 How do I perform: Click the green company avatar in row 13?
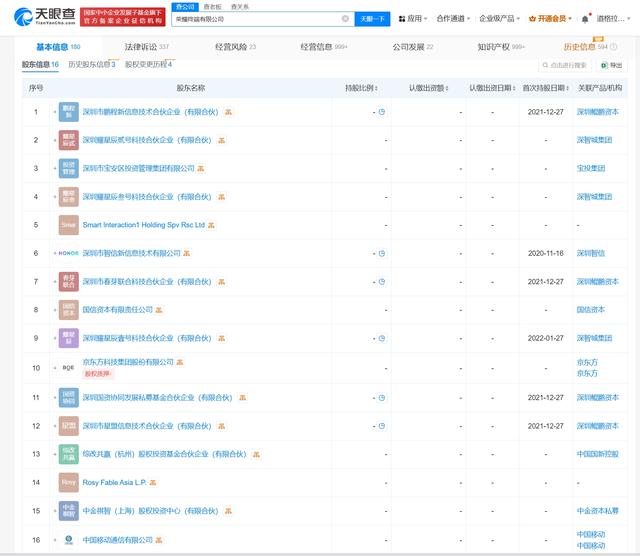click(69, 454)
